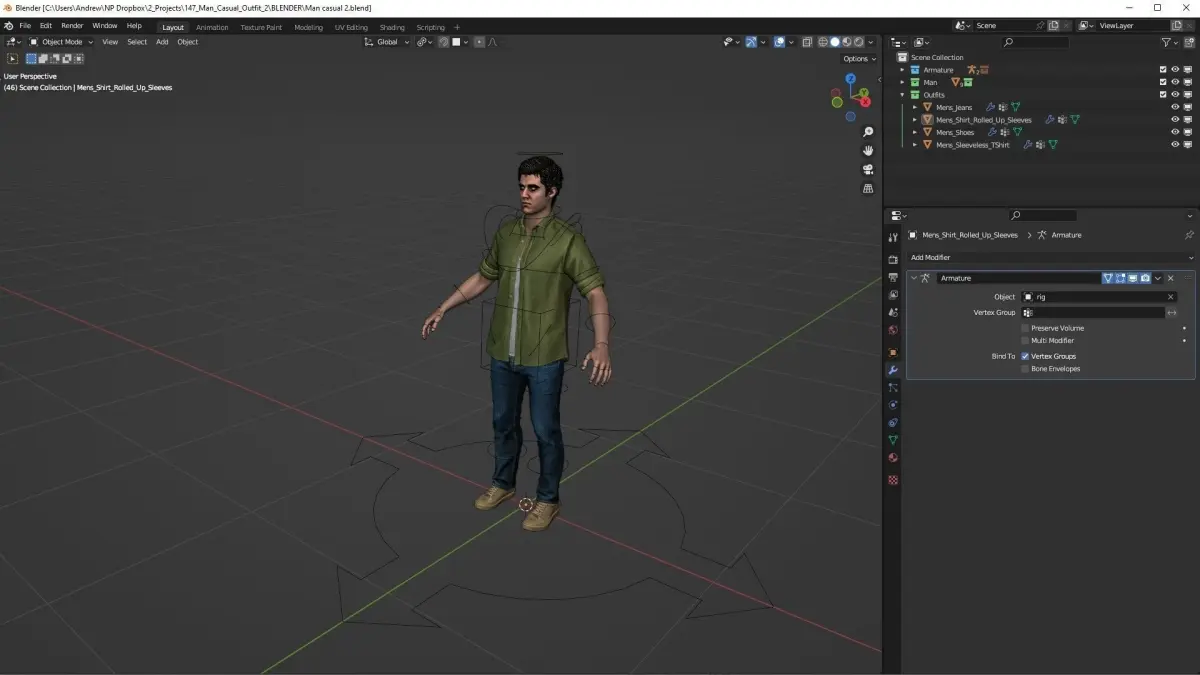1200x675 pixels.
Task: Open the Object Constraints properties tab
Action: point(893,422)
